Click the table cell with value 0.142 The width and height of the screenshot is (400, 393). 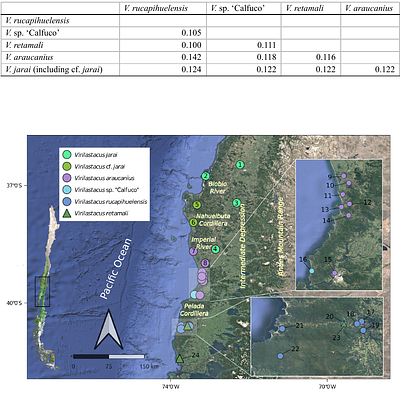191,57
